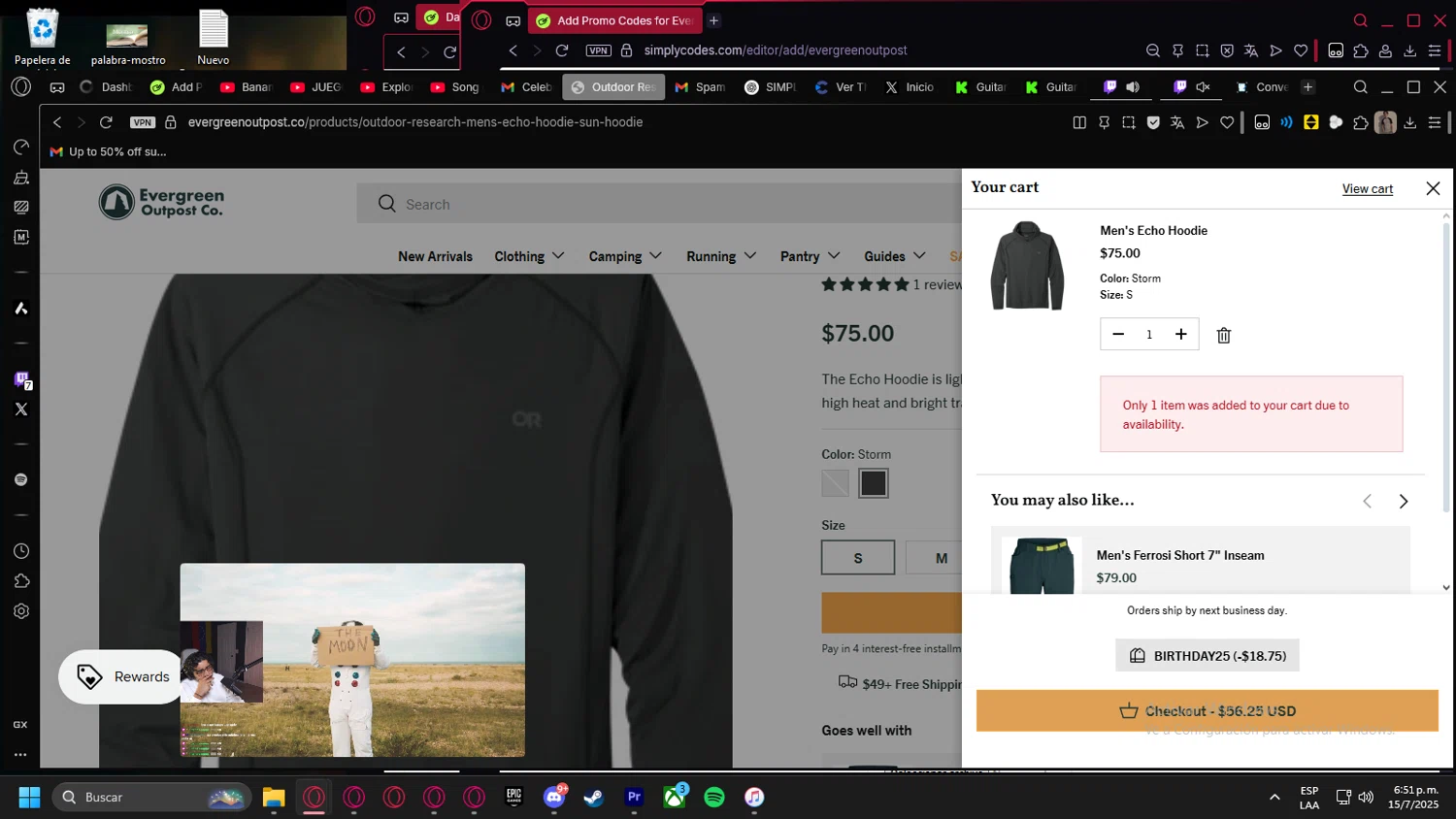The width and height of the screenshot is (1456, 819).
Task: Open File Explorer from taskbar
Action: coord(274,797)
